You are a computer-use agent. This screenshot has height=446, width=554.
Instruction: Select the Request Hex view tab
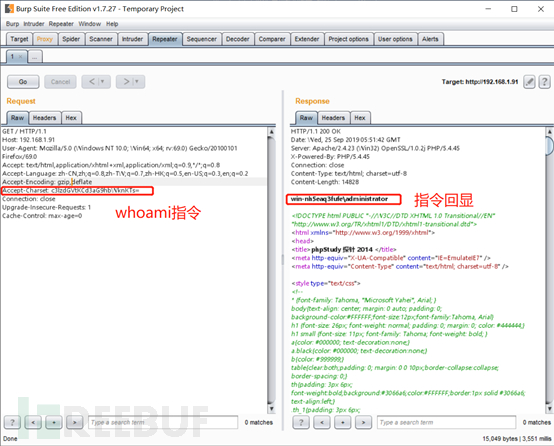71,118
